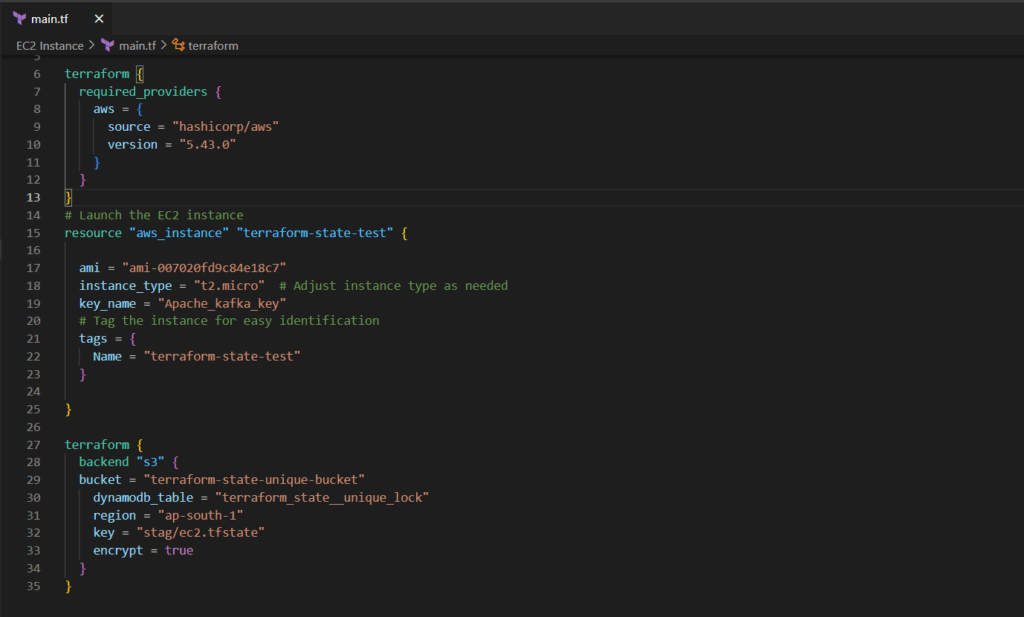Click required_providers on line 7
The image size is (1024, 617).
tap(143, 91)
